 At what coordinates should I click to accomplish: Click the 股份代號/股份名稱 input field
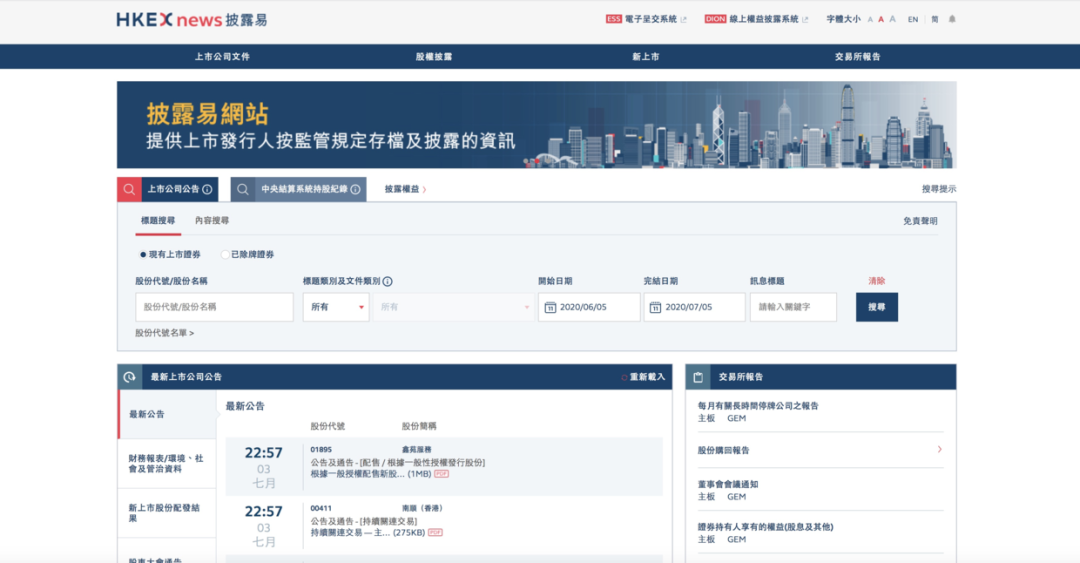[x=214, y=307]
